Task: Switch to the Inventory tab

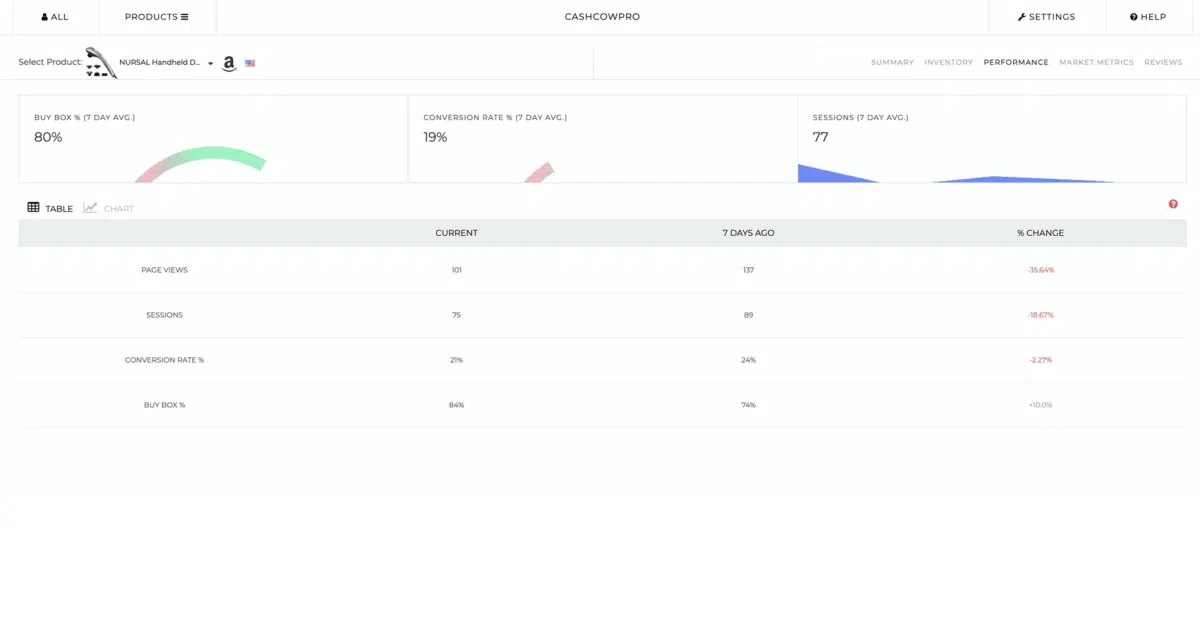Action: [948, 62]
